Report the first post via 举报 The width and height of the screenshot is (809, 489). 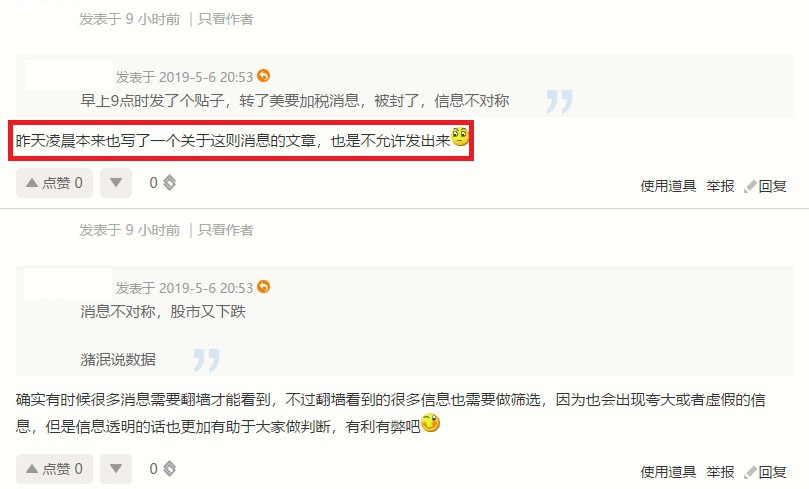click(x=720, y=186)
